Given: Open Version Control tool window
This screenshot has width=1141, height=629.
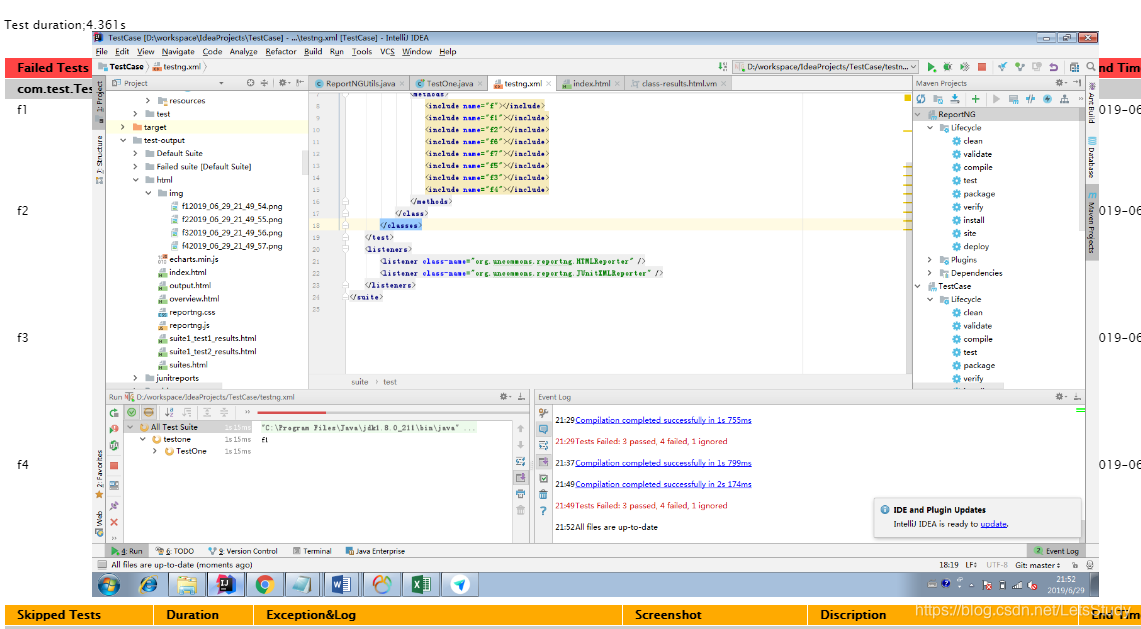Looking at the screenshot, I should click(x=242, y=551).
